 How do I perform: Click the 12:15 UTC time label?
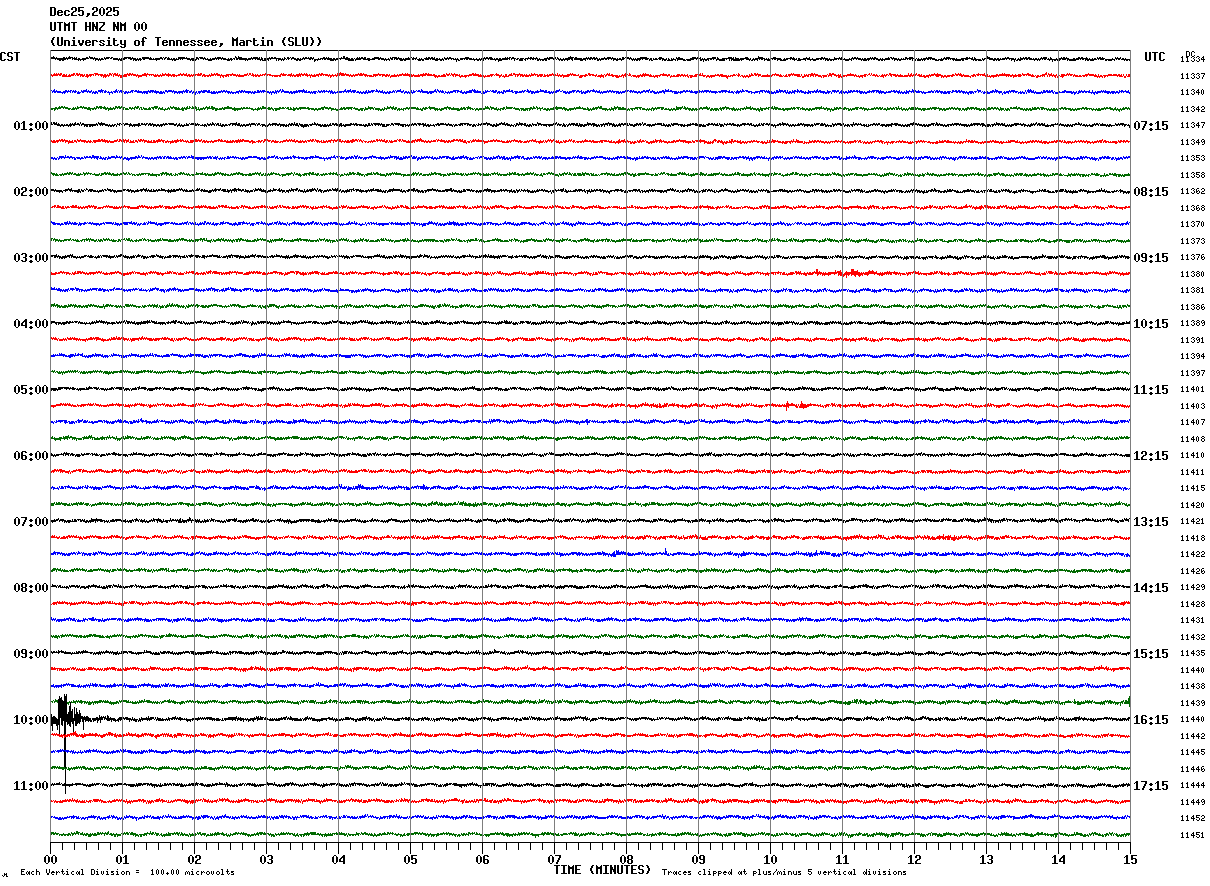tap(1151, 456)
